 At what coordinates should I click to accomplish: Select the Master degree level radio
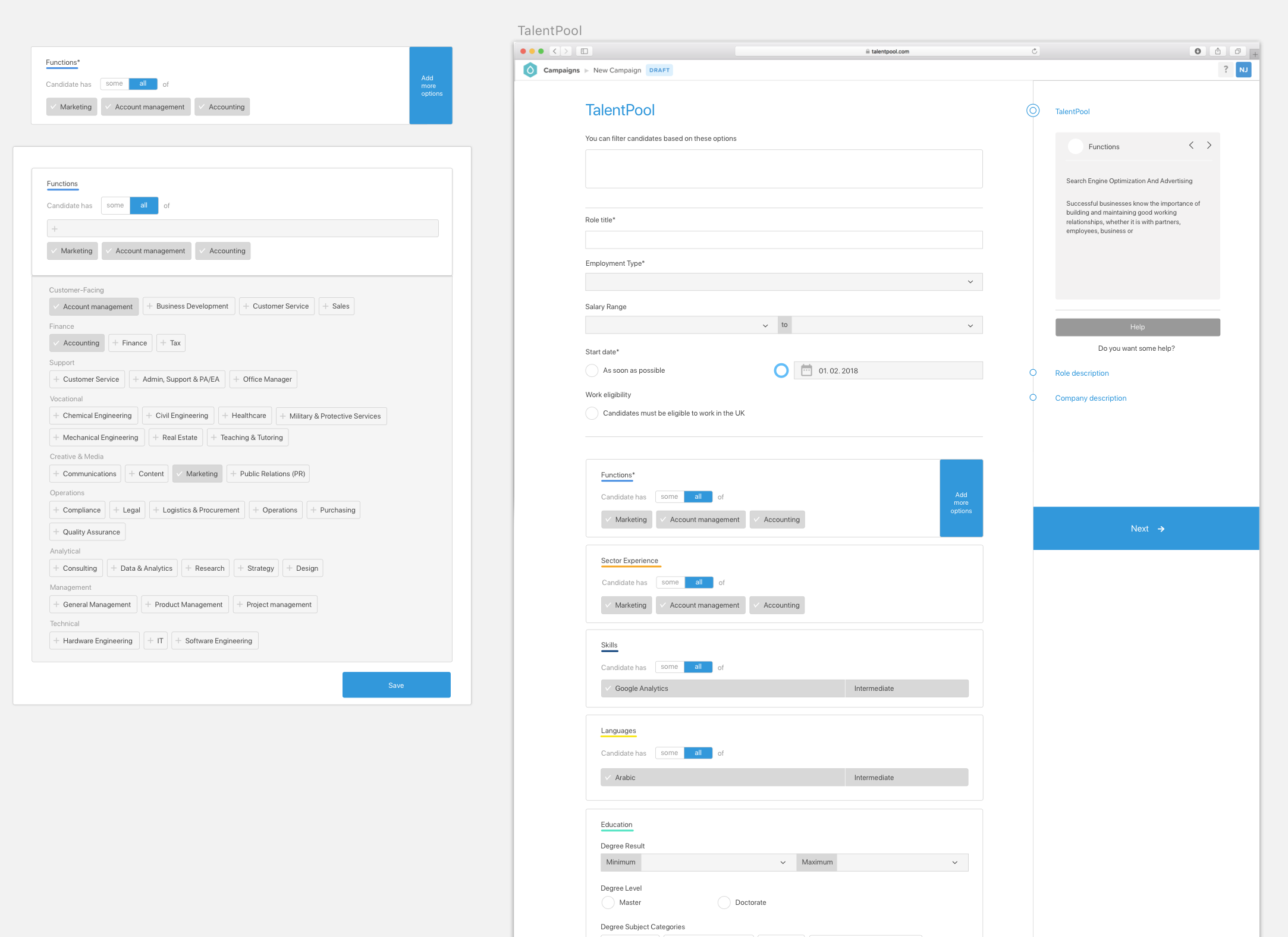tap(608, 903)
